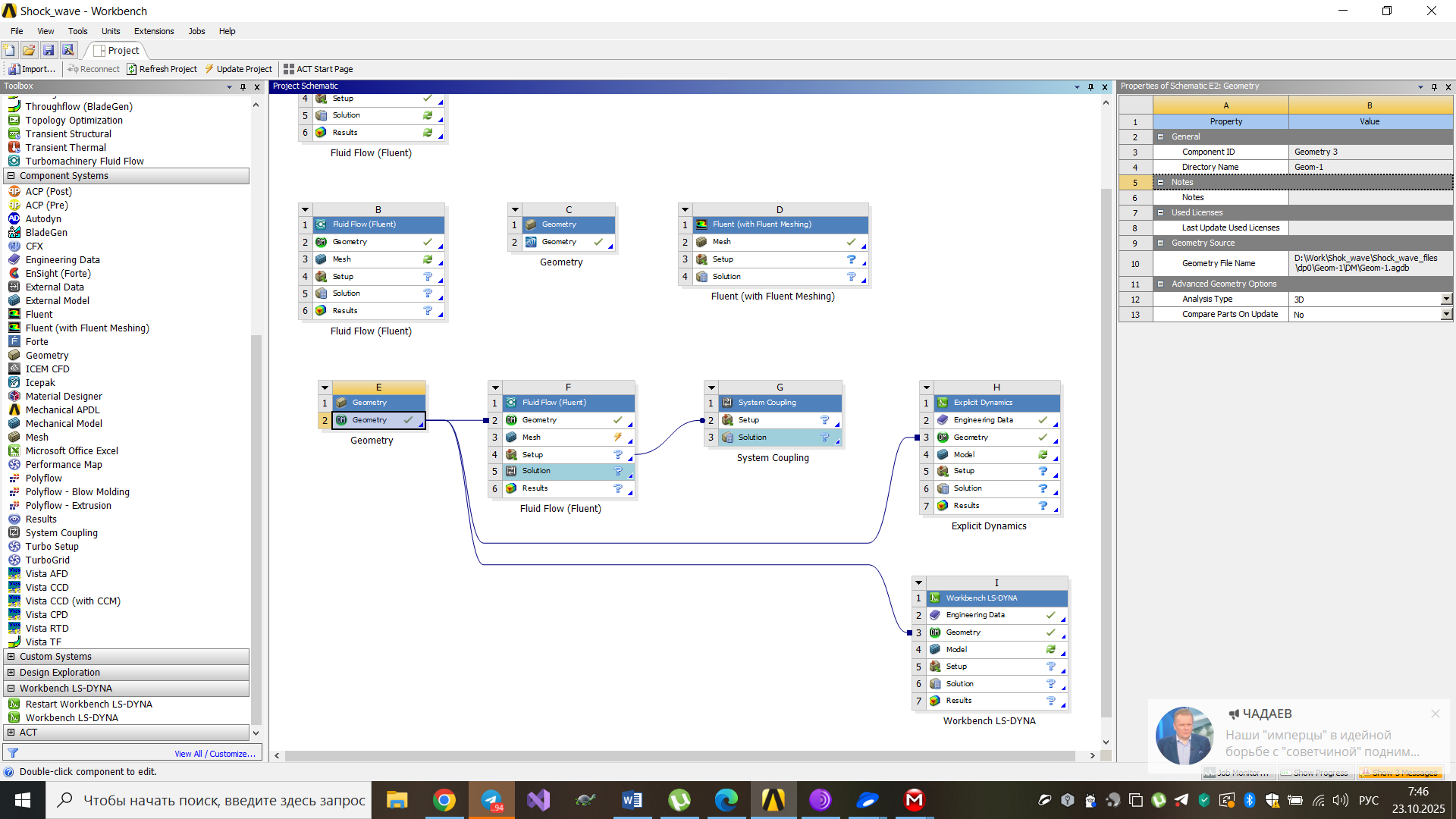Click the Open project folder icon

click(x=29, y=50)
